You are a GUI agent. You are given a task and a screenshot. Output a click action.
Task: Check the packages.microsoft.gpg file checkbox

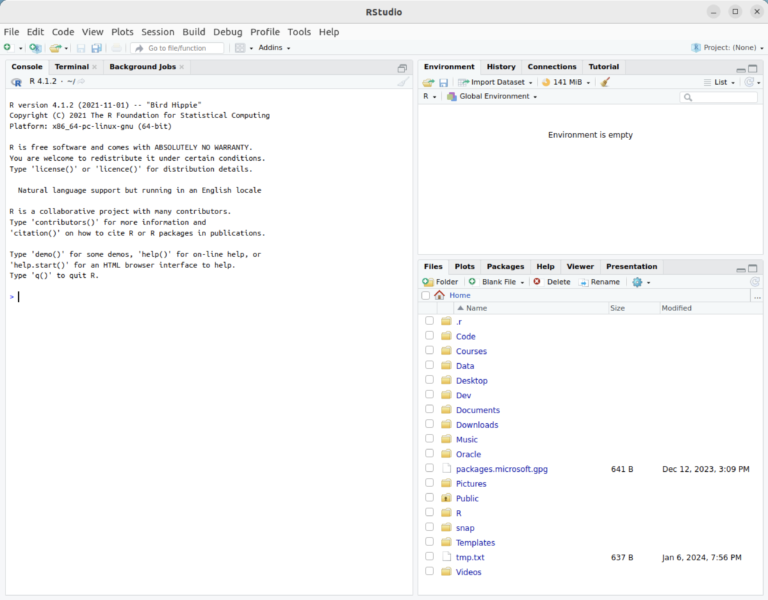tap(430, 468)
